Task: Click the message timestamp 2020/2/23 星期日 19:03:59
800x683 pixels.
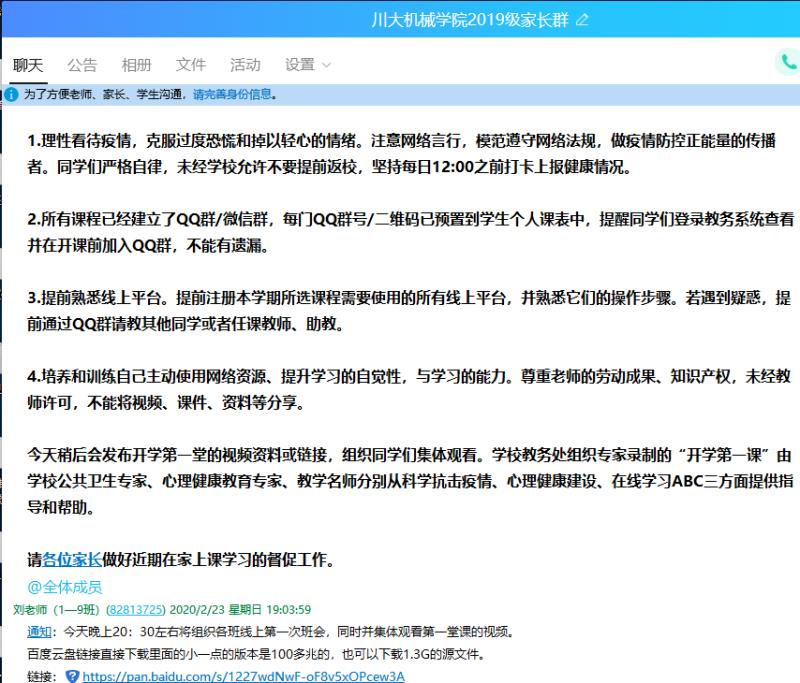Action: 242,609
